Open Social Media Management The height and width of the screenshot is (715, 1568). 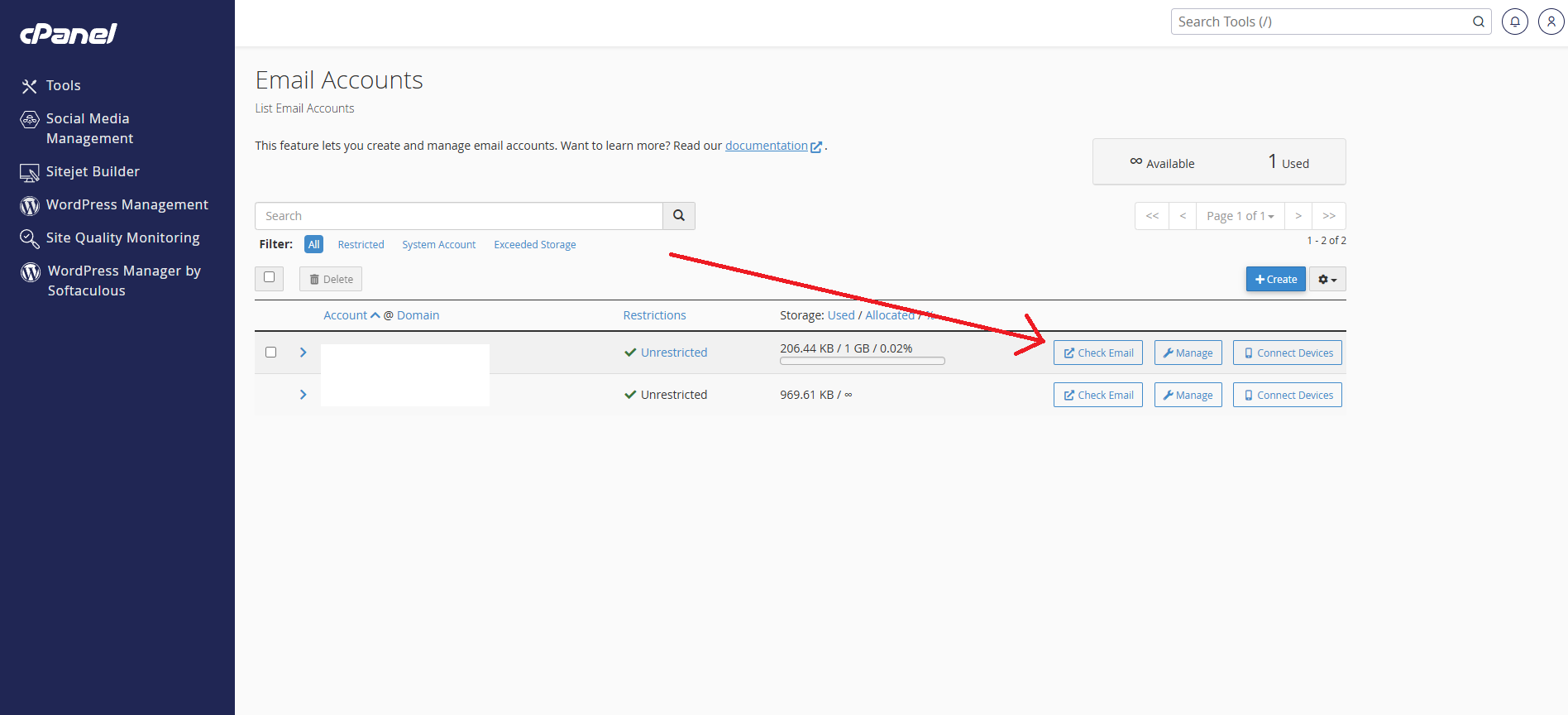click(89, 128)
